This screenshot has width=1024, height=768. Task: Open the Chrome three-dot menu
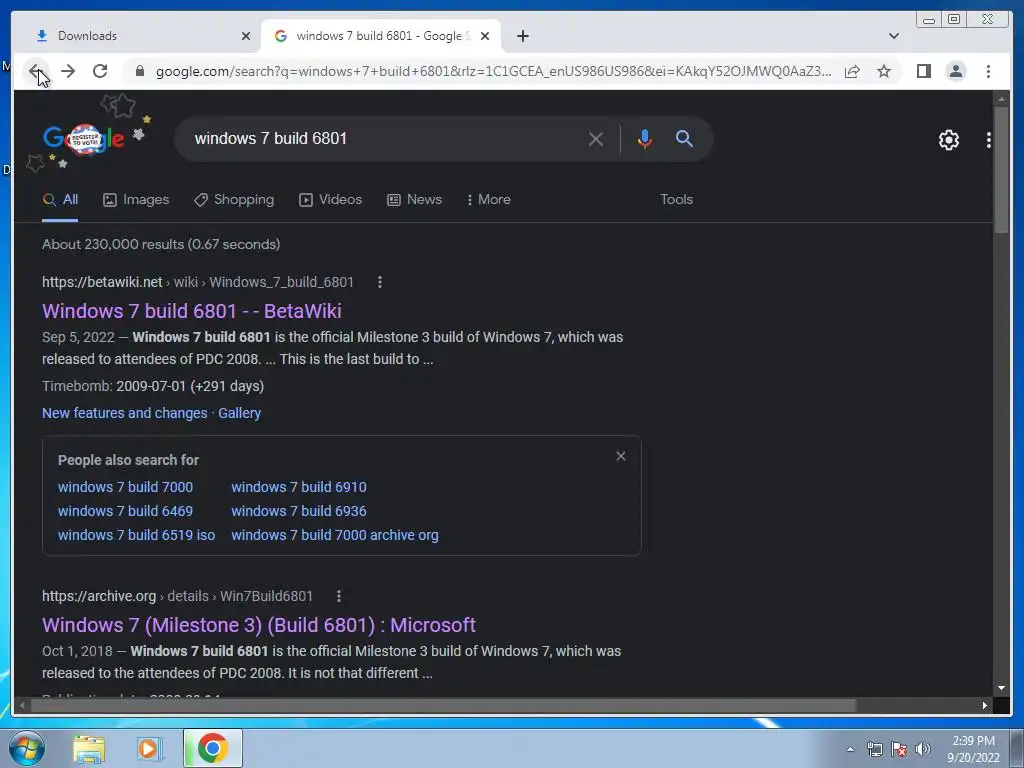click(x=988, y=71)
